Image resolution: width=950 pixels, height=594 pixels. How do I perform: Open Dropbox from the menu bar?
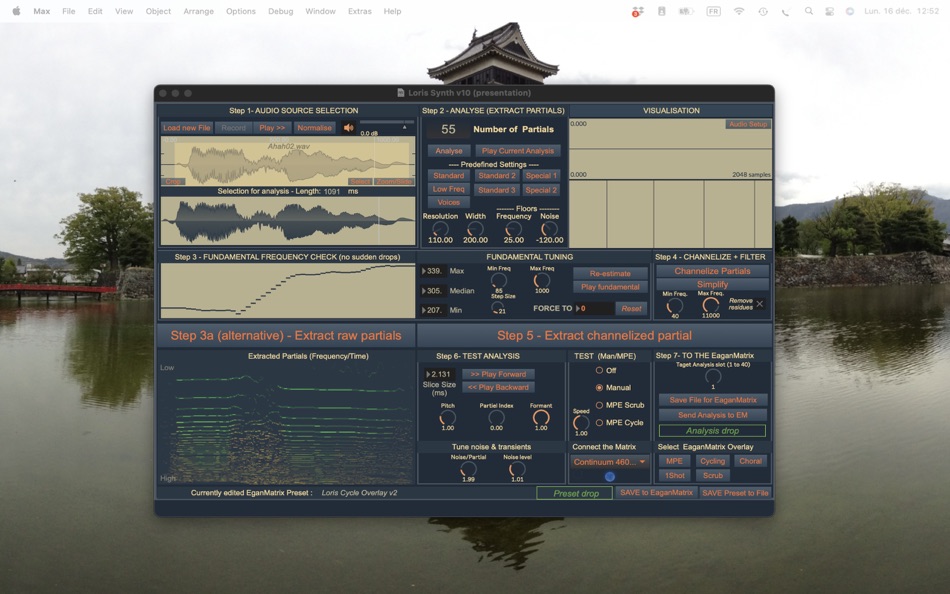coord(637,11)
